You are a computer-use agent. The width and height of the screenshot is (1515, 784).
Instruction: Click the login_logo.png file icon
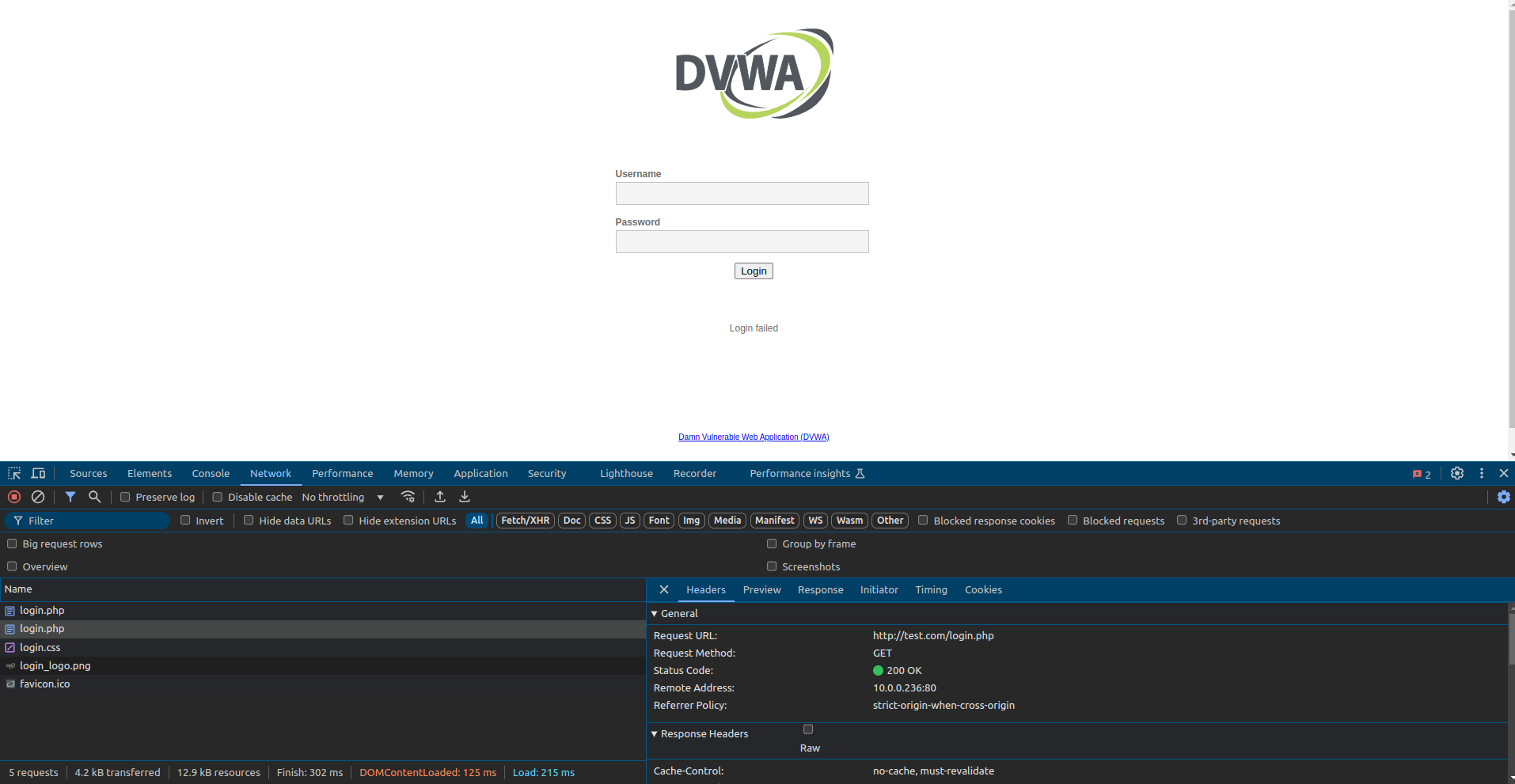[x=10, y=665]
